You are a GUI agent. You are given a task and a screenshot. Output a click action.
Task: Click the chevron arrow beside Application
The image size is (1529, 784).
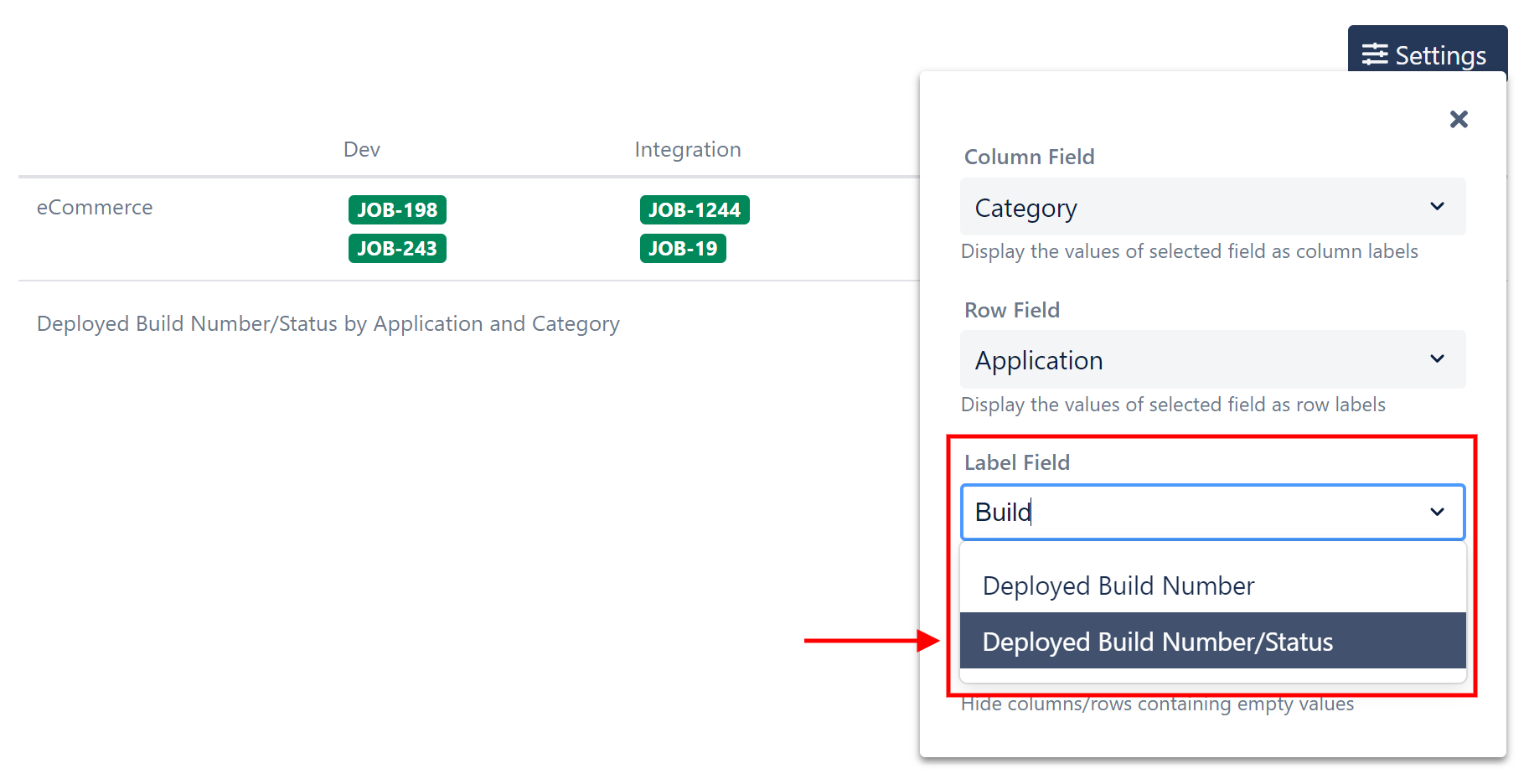[1437, 359]
